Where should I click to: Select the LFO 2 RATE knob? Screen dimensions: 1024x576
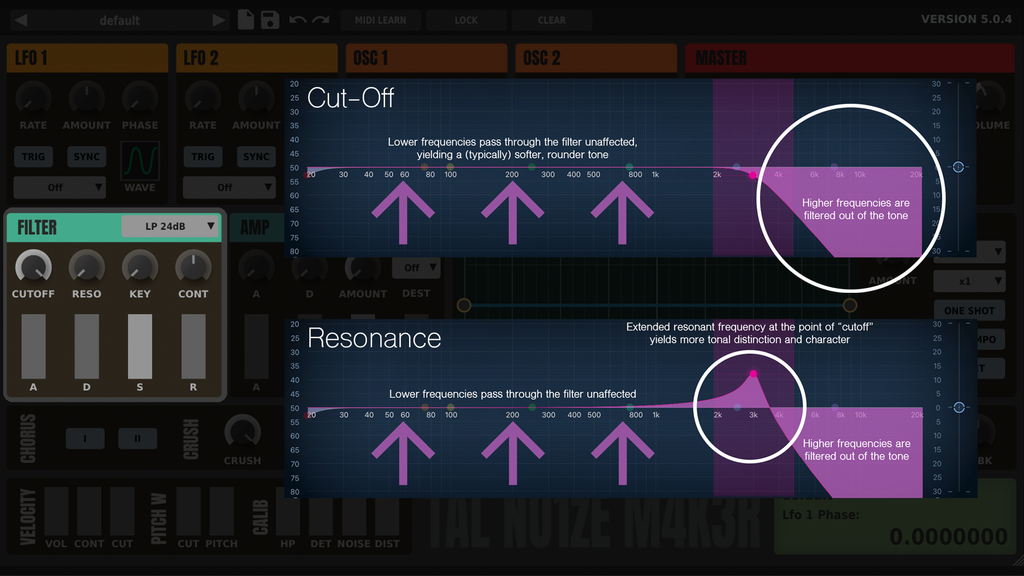tap(202, 100)
